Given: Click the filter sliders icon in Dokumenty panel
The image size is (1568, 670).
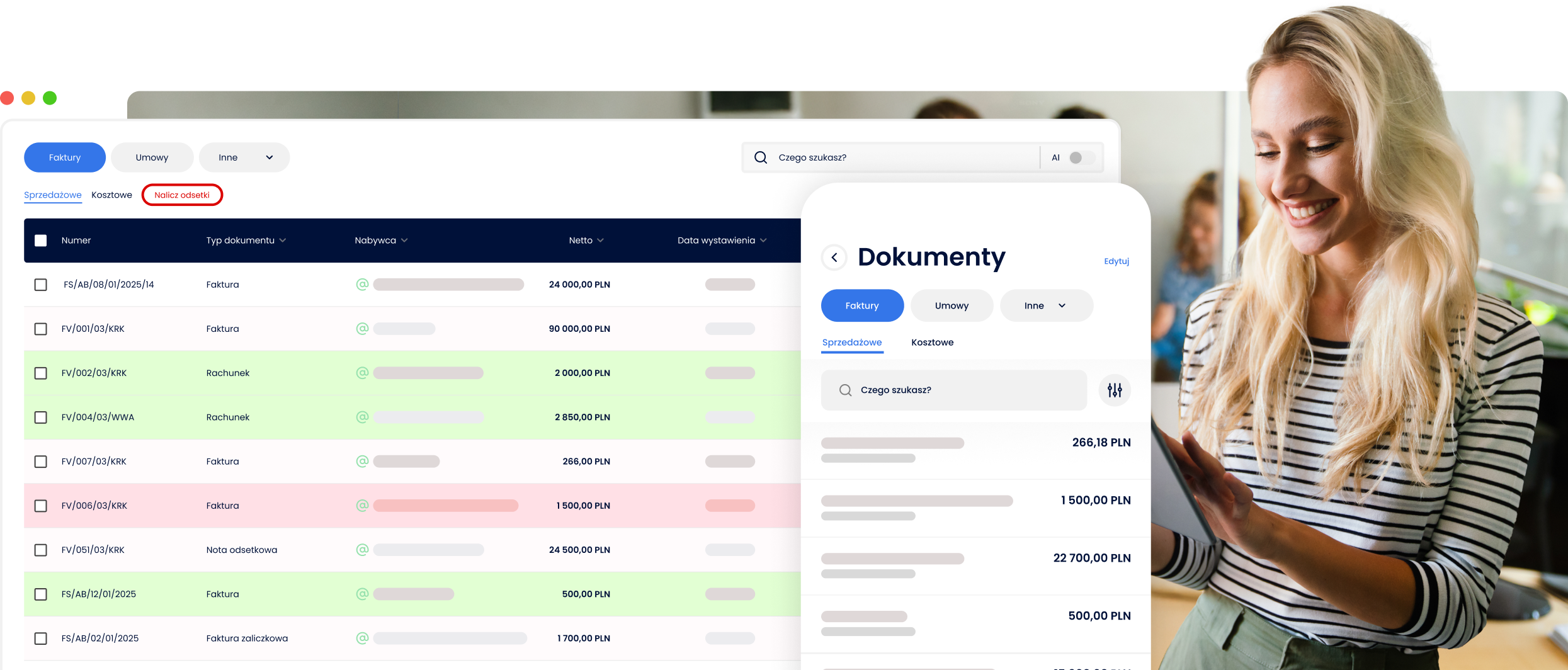Looking at the screenshot, I should tap(1115, 390).
